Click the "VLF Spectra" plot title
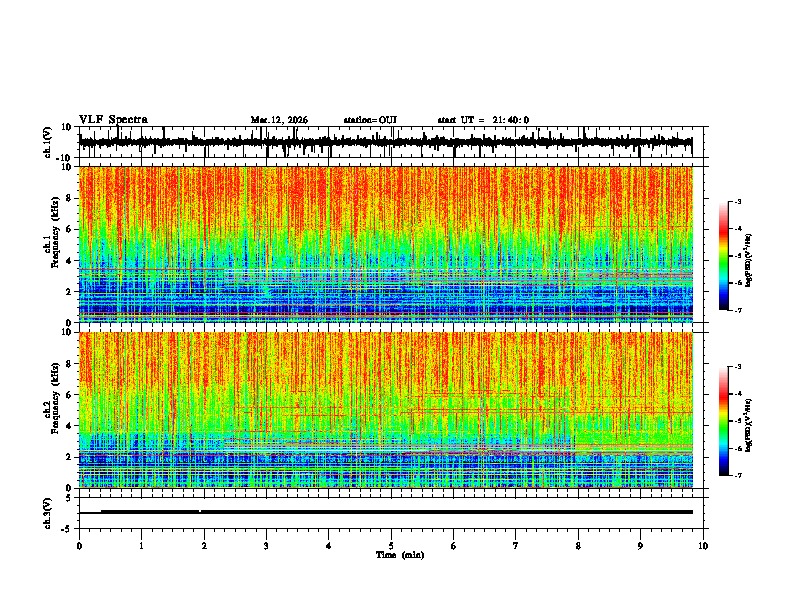Image resolution: width=792 pixels, height=612 pixels. click(113, 120)
